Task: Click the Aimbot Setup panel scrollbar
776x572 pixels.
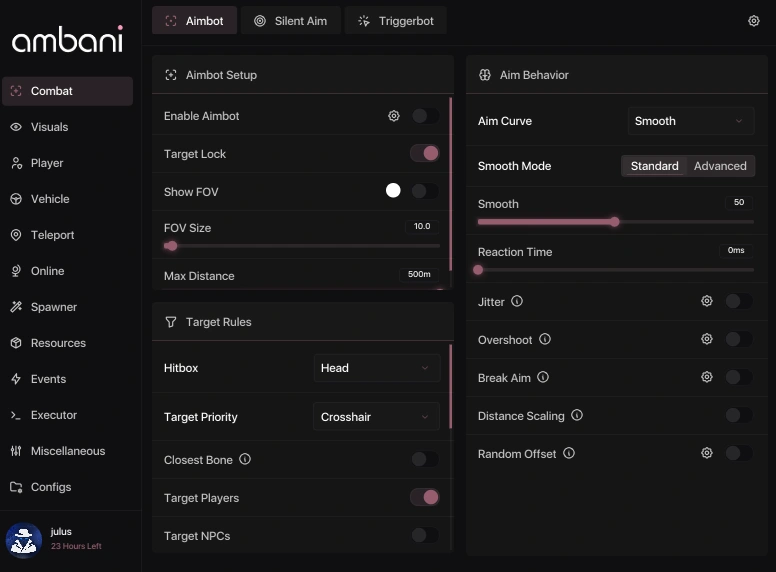Action: pos(450,185)
